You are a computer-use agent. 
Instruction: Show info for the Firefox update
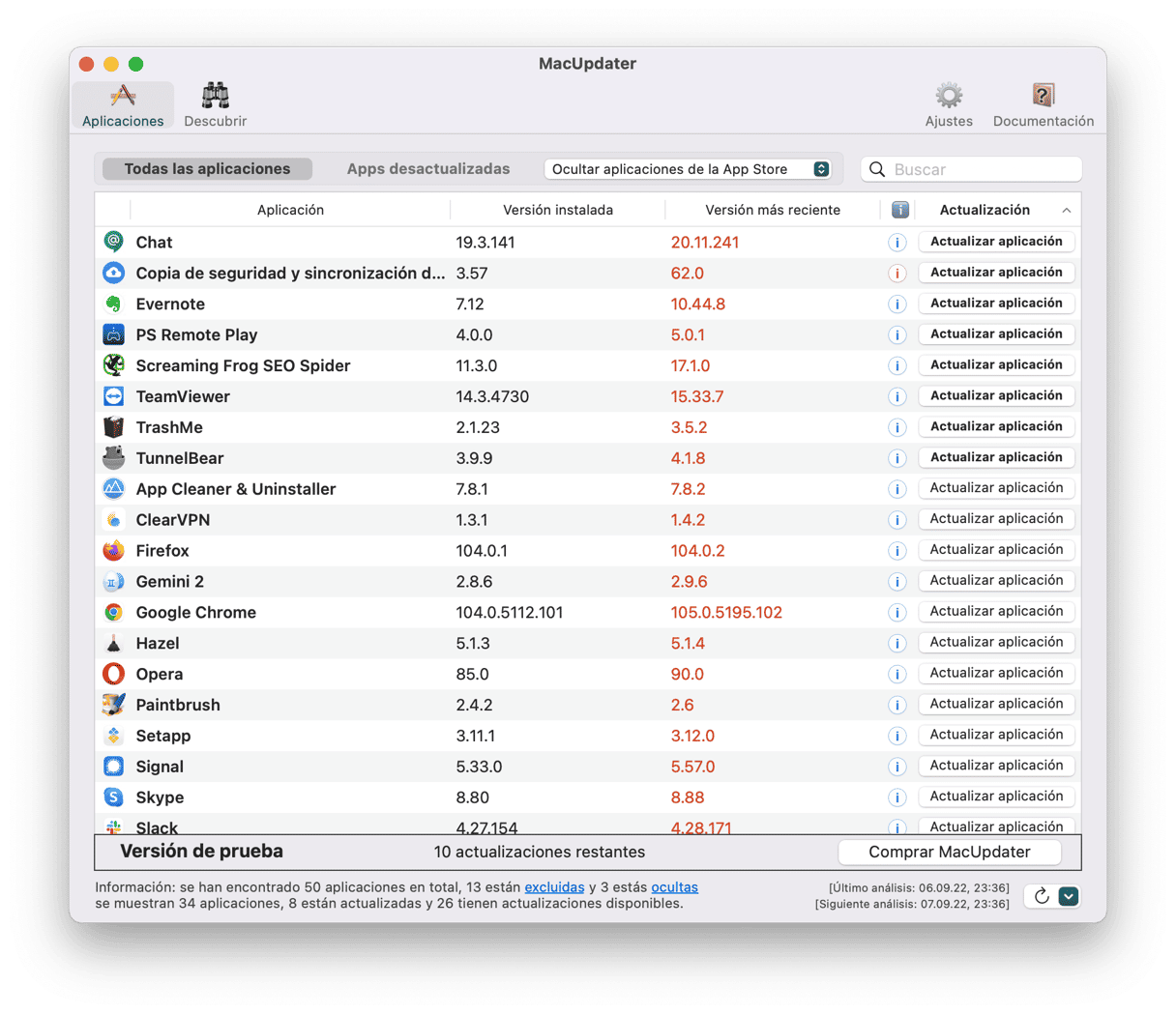(x=897, y=551)
